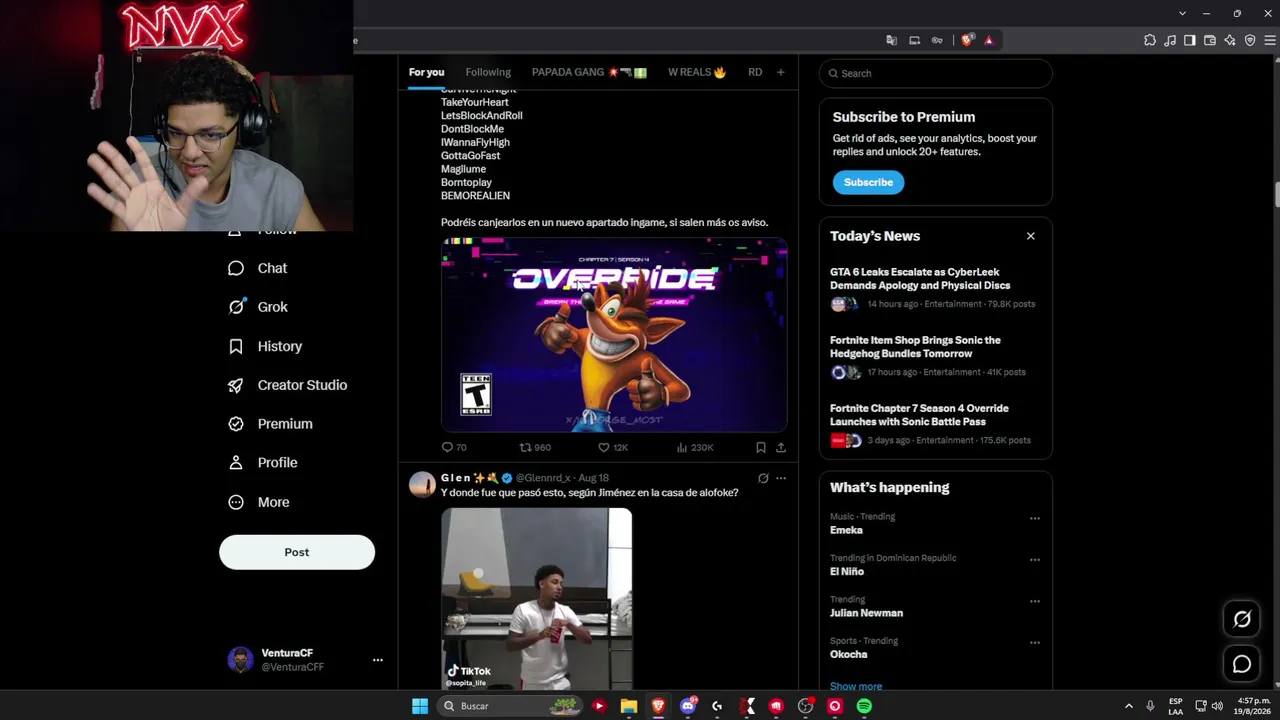This screenshot has width=1280, height=720.
Task: Click the Brave Rewards triangle icon
Action: coord(989,40)
